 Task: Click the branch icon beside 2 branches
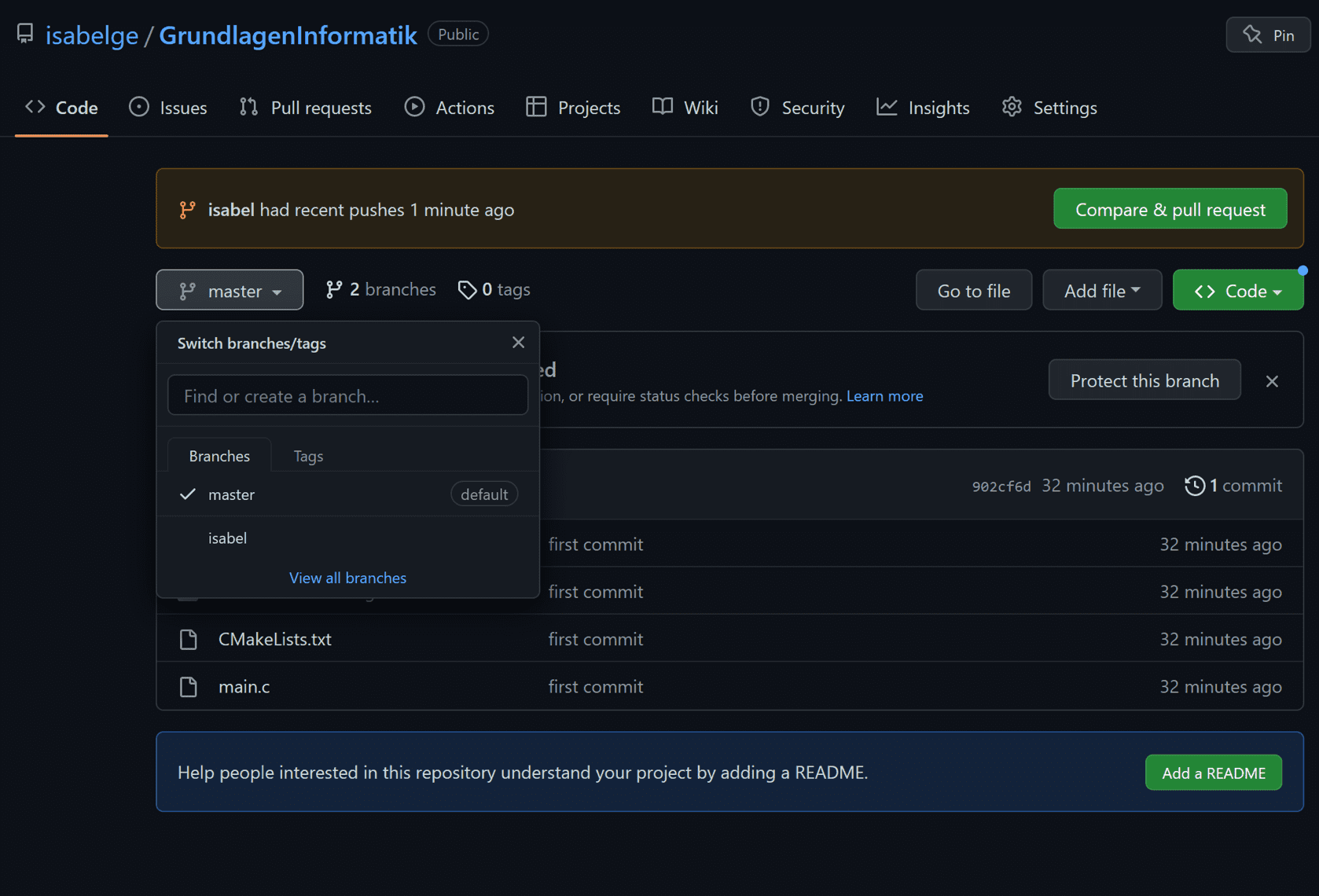click(x=334, y=290)
